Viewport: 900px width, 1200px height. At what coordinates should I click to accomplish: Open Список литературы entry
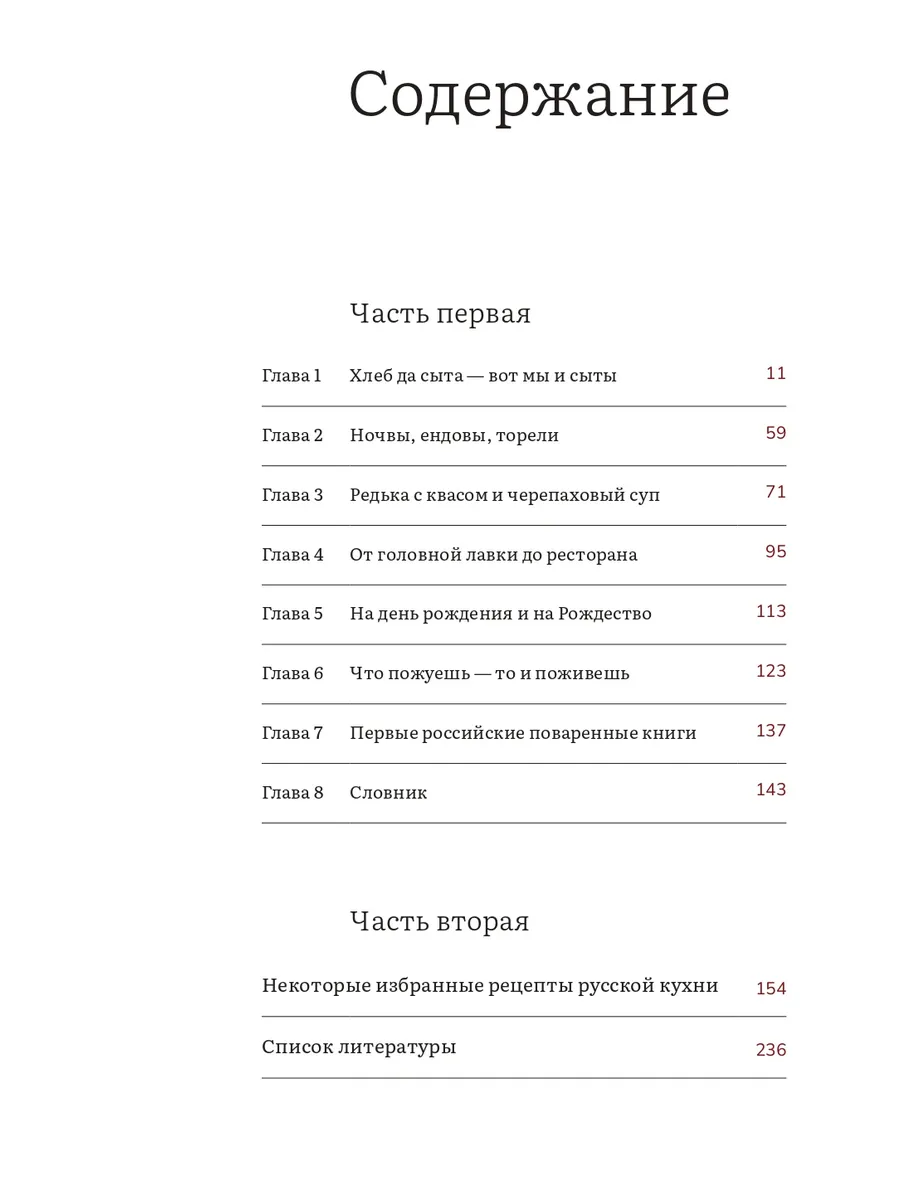pos(359,1048)
